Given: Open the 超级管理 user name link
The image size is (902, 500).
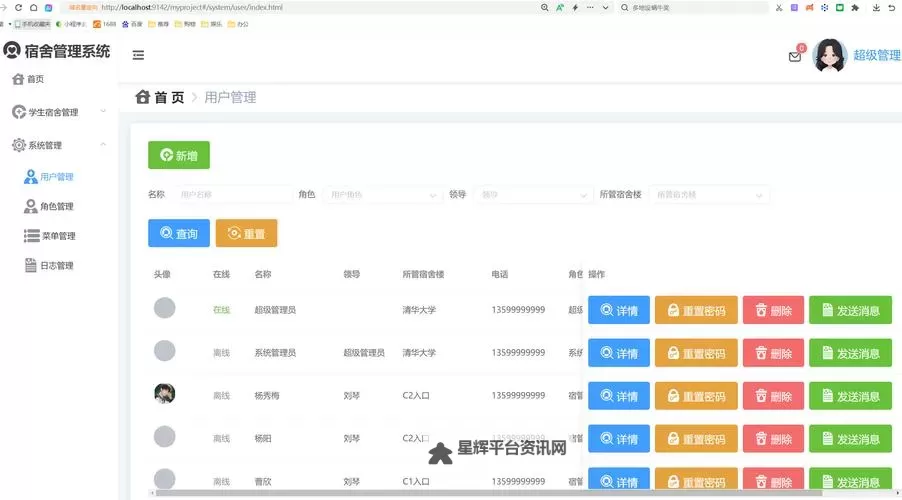Looking at the screenshot, I should point(877,55).
